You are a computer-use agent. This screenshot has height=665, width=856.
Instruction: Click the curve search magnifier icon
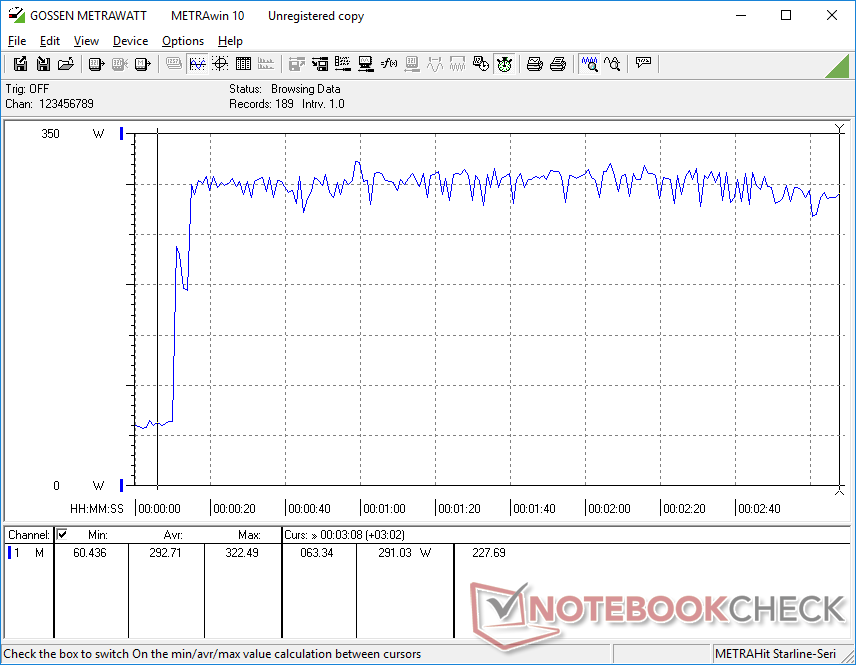point(612,64)
